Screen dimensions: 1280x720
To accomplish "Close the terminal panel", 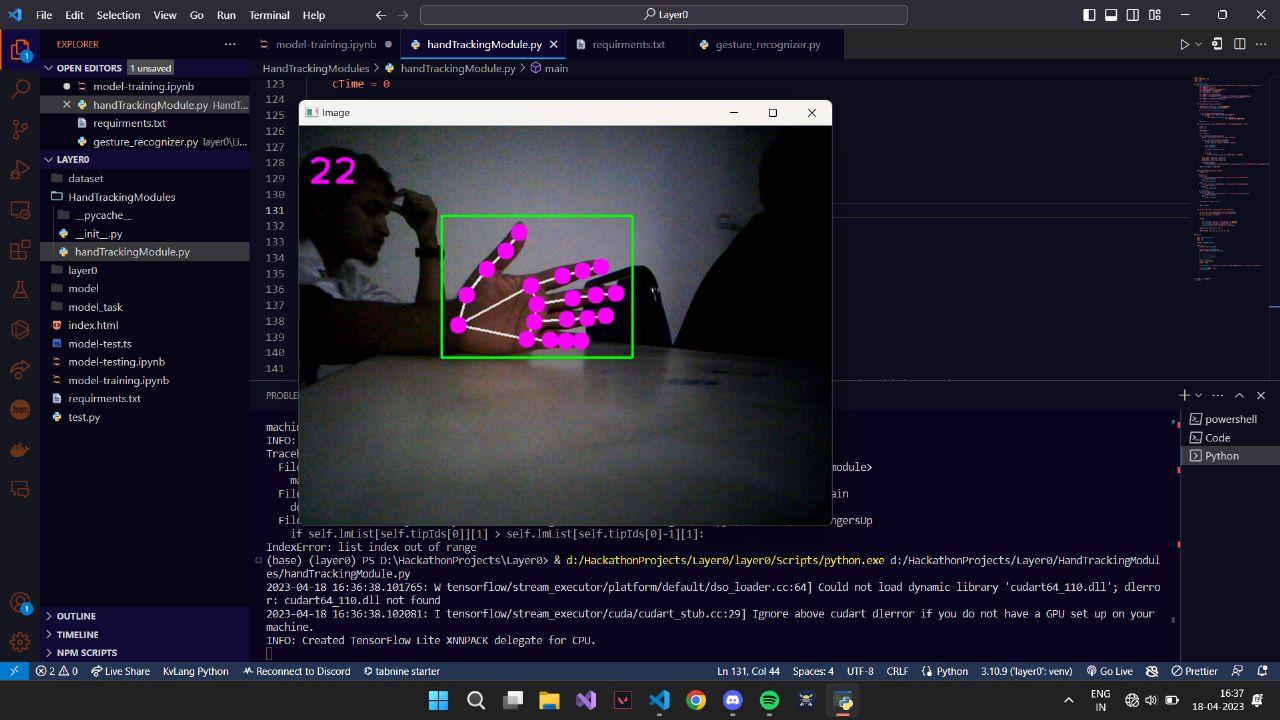I will tap(1261, 395).
